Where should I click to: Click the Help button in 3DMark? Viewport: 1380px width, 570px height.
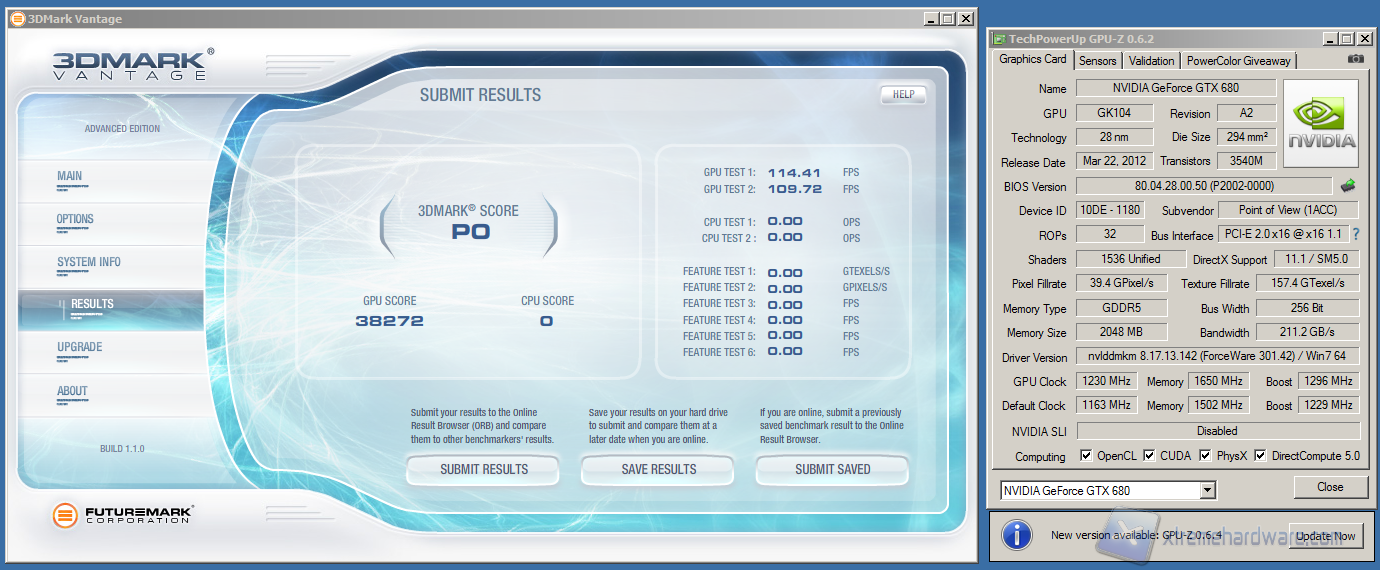point(903,95)
